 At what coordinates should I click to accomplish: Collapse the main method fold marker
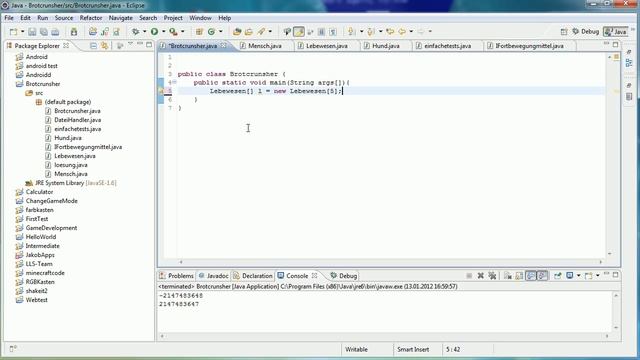point(174,82)
